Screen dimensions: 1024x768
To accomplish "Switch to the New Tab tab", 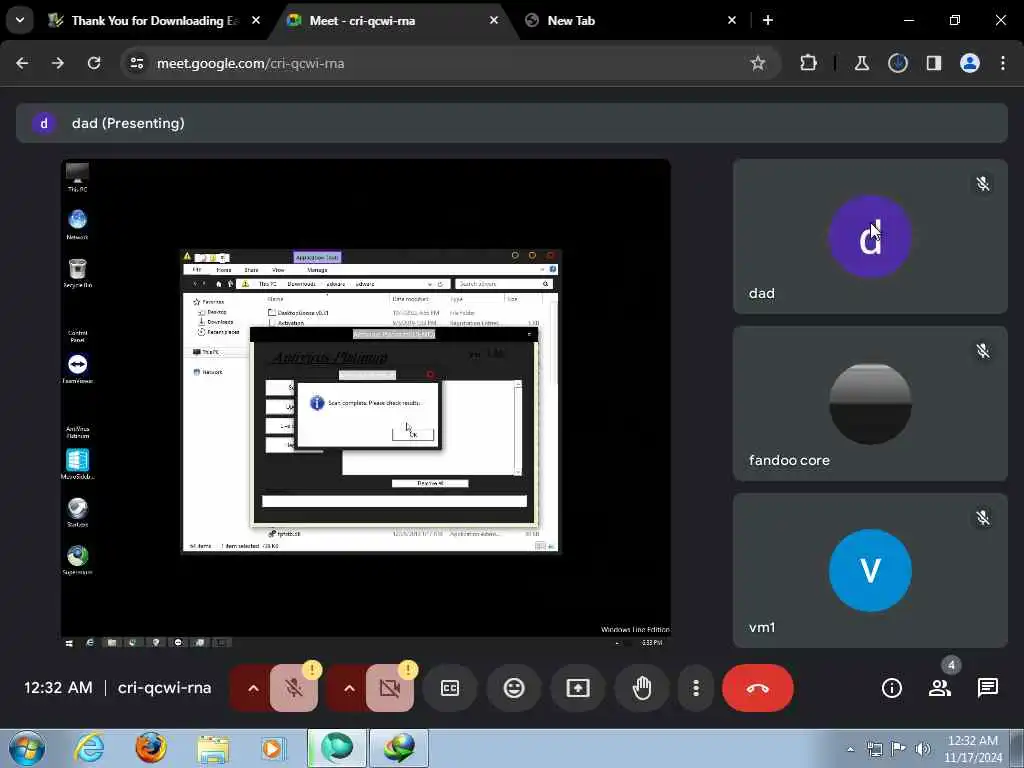I will [630, 20].
